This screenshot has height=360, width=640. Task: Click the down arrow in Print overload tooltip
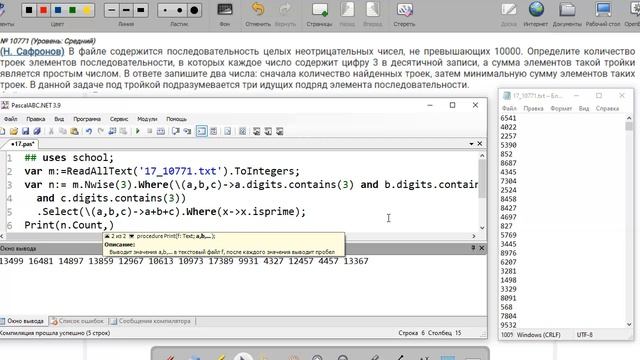click(131, 236)
